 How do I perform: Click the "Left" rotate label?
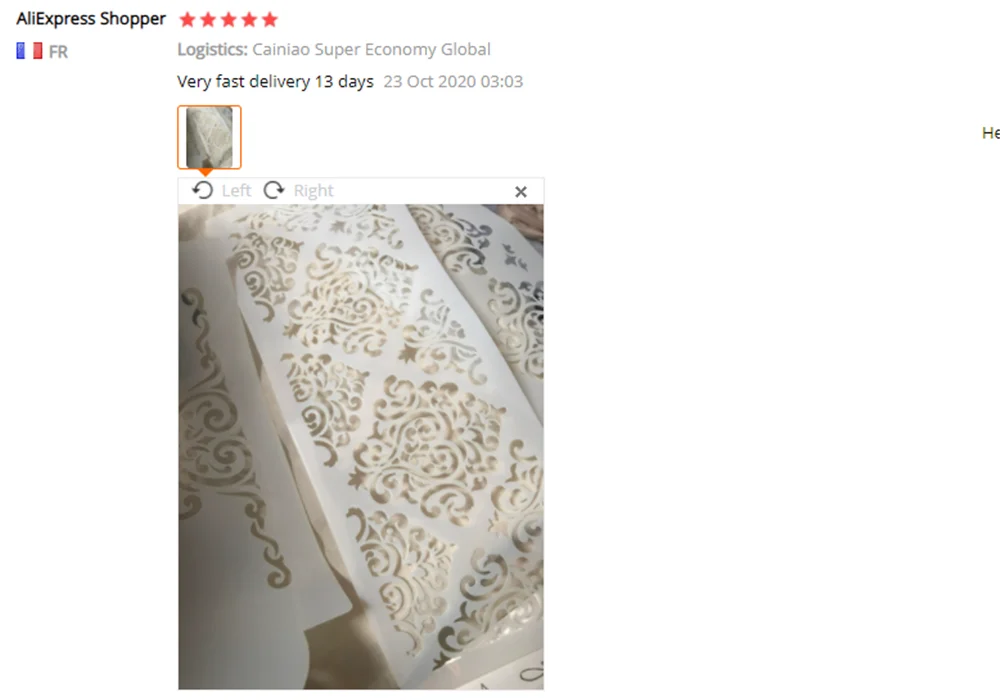[x=237, y=191]
